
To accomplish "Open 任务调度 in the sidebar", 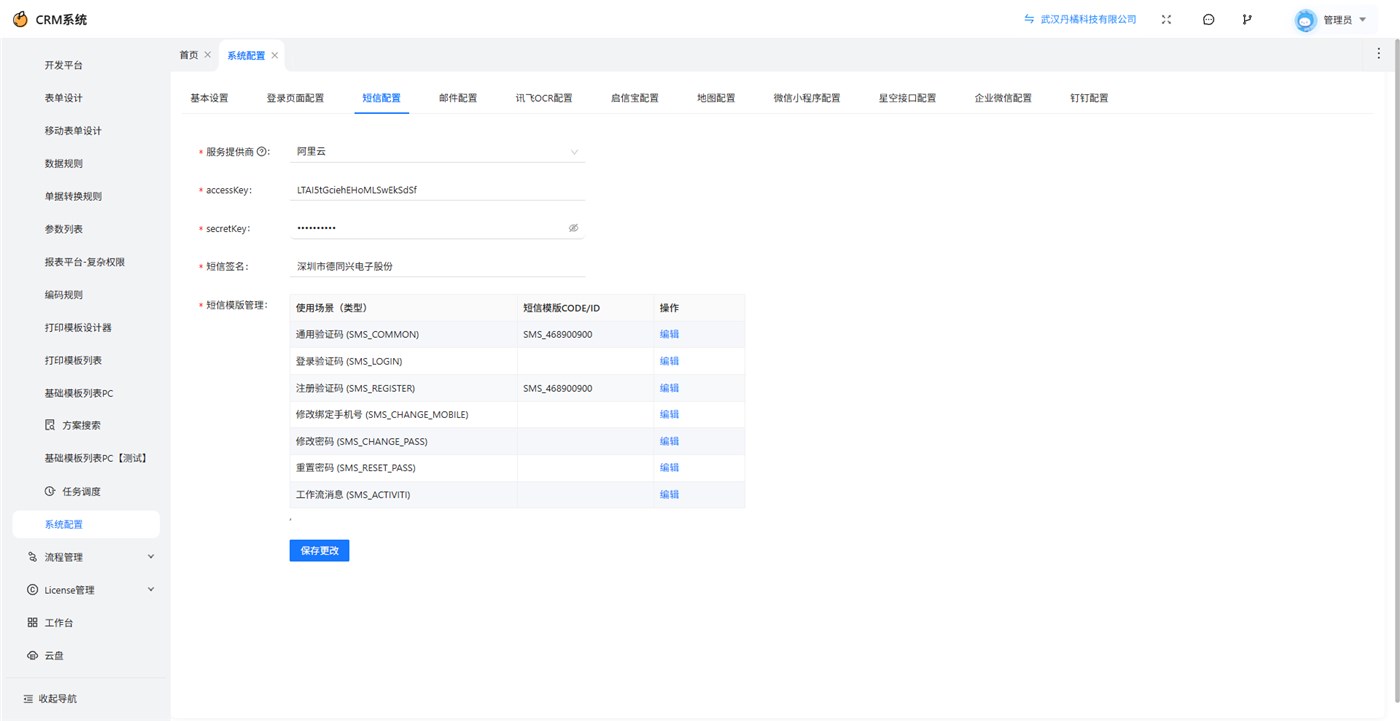I will point(81,492).
